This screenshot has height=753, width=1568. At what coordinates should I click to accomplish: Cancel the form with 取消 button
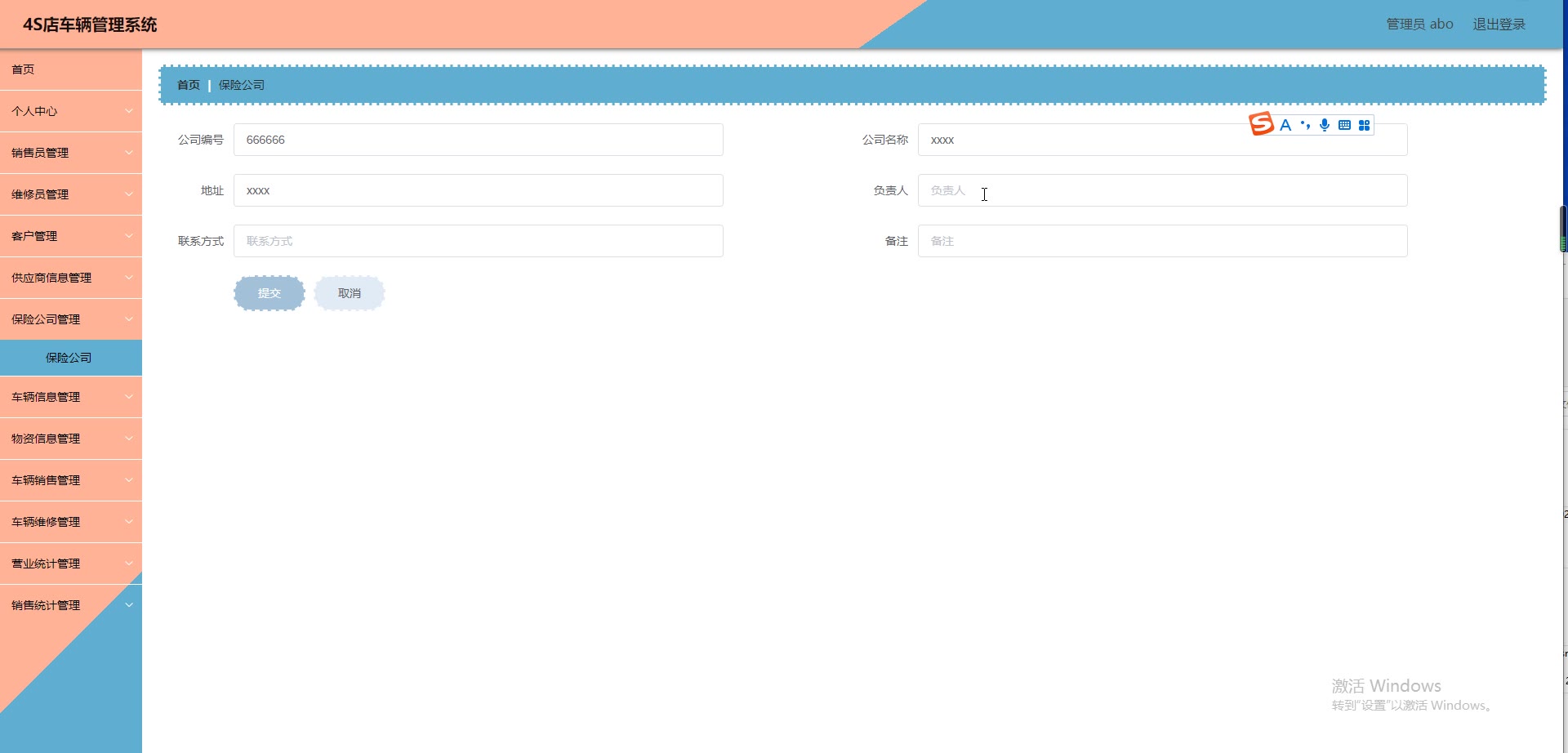pos(350,293)
